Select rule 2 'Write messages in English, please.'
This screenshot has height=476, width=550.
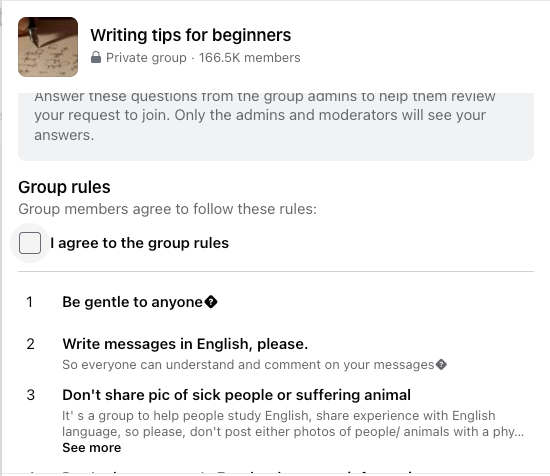pyautogui.click(x=185, y=344)
